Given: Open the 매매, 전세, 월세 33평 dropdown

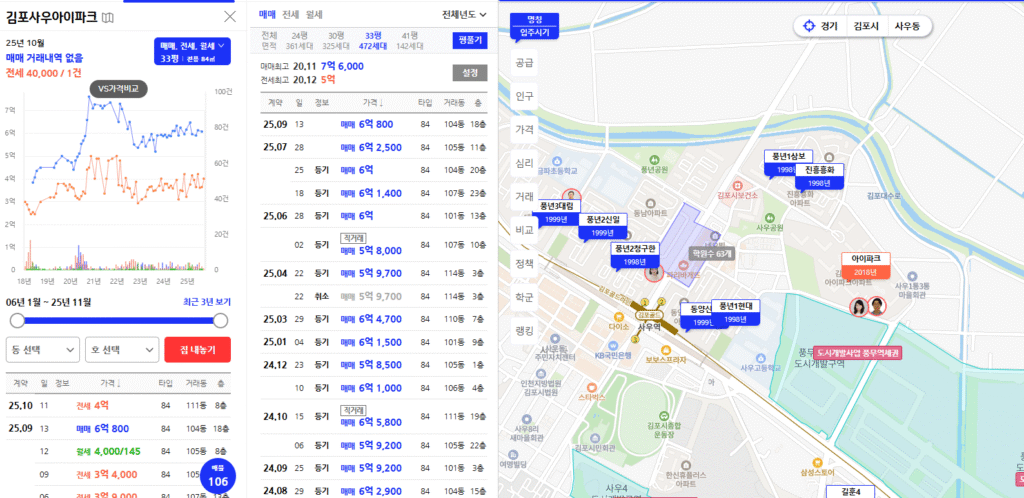Looking at the screenshot, I should pos(191,52).
